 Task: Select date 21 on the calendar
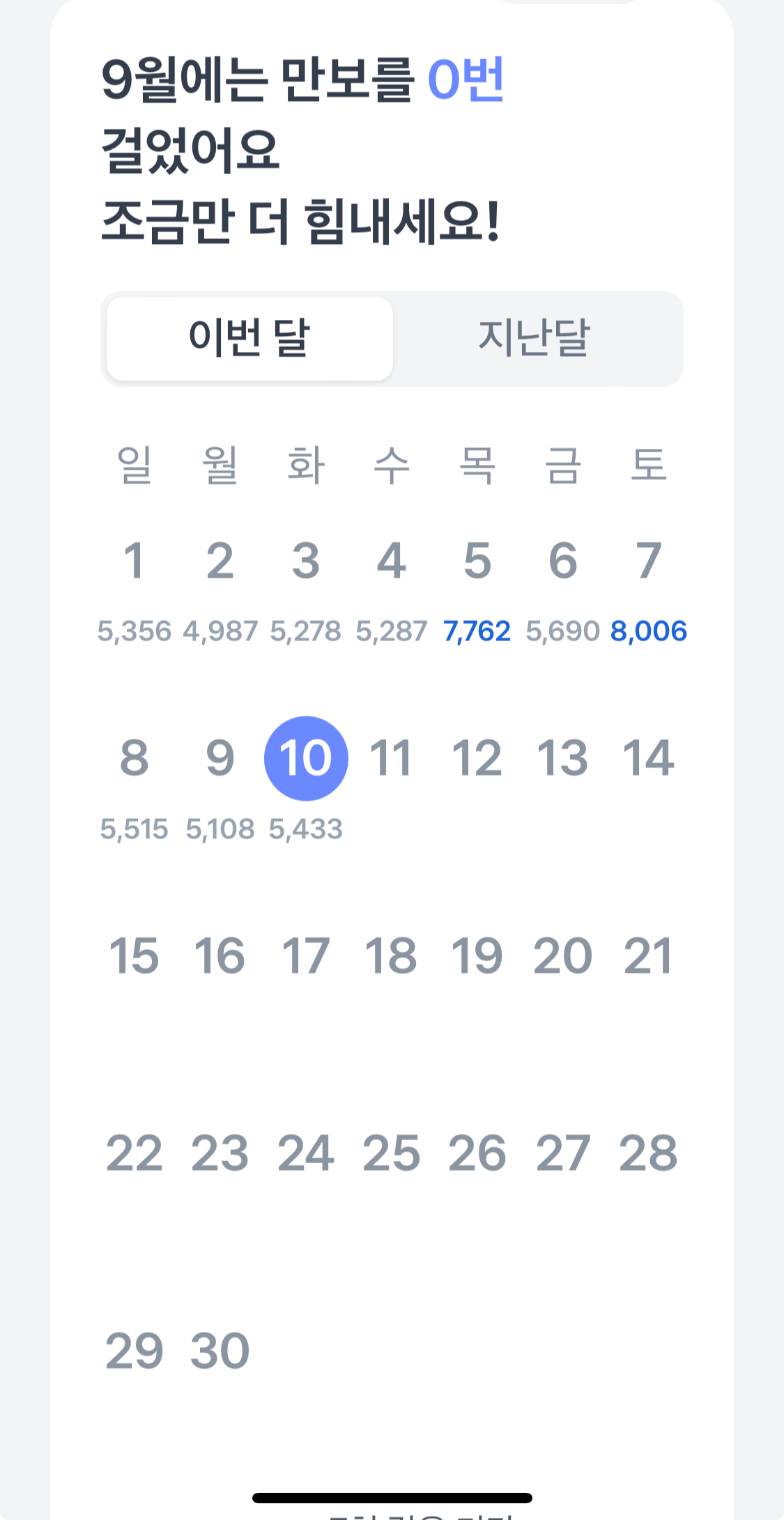(648, 955)
